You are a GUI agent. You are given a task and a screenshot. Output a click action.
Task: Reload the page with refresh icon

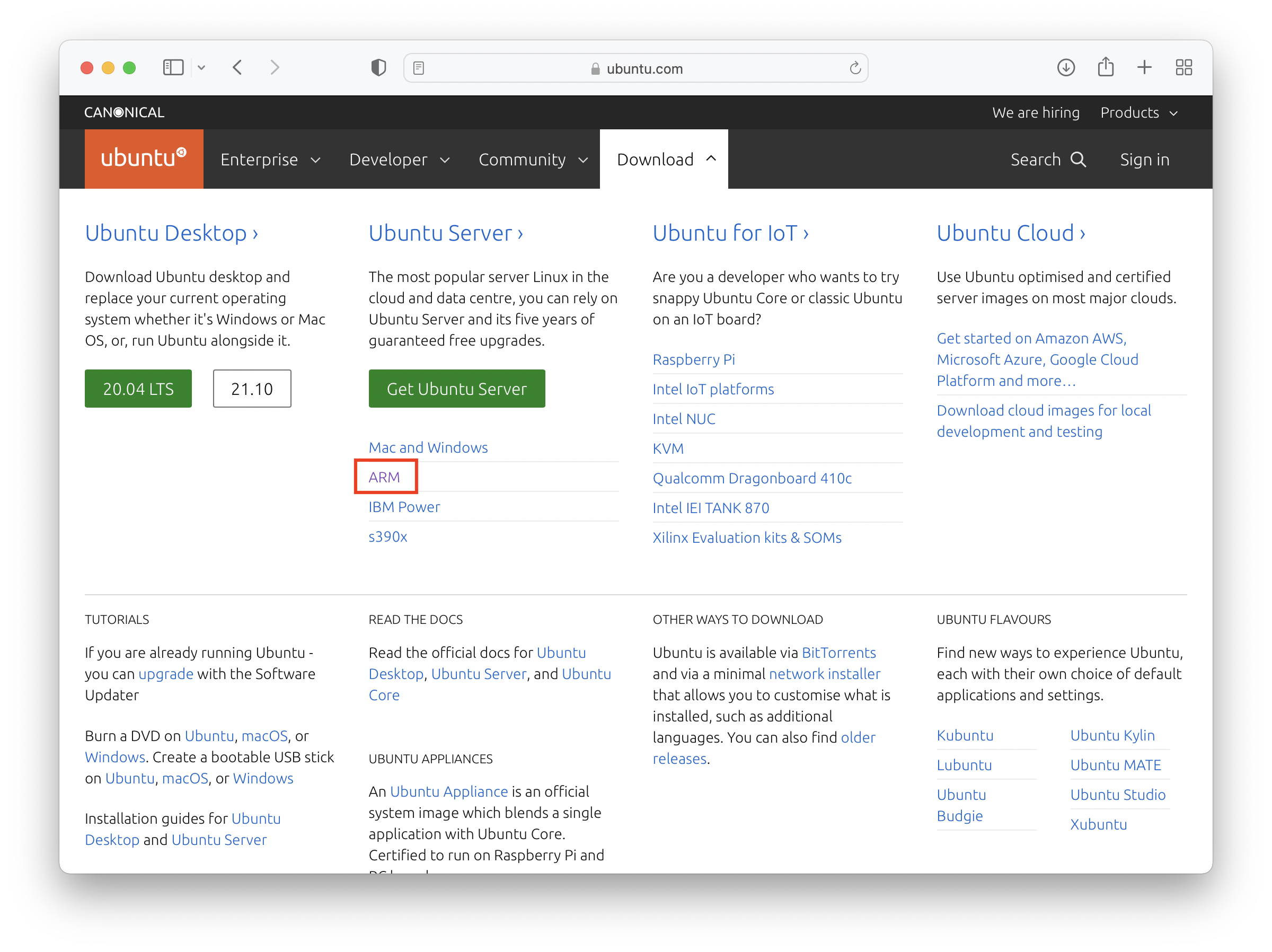[855, 68]
